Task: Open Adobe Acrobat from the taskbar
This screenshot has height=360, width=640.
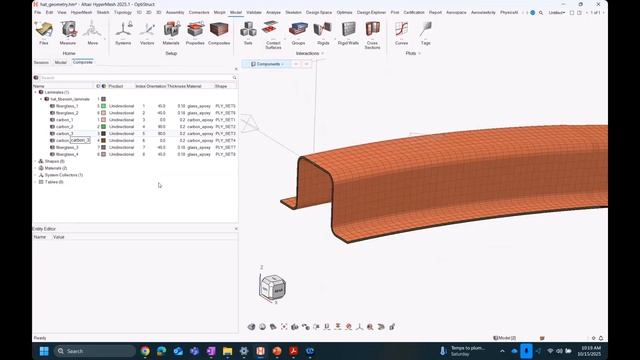Action: point(293,351)
